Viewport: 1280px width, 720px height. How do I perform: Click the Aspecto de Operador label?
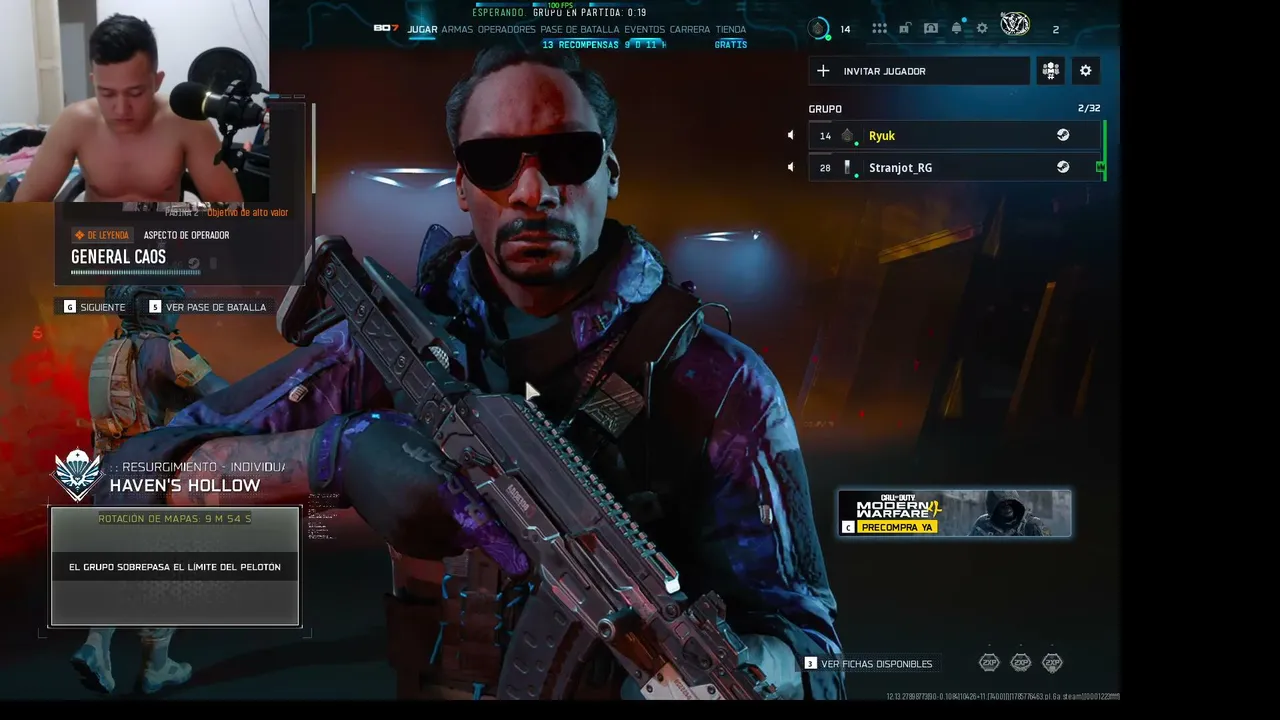point(187,235)
